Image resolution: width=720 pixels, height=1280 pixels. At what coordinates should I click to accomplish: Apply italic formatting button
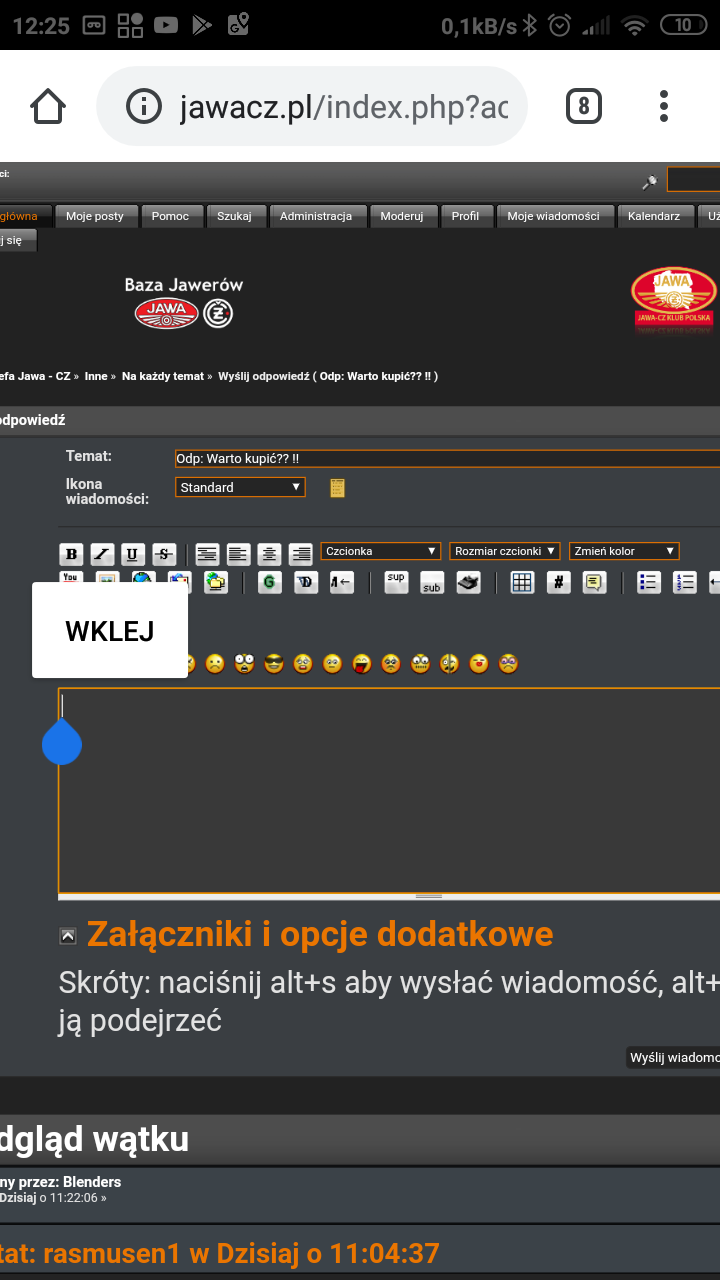[x=102, y=554]
